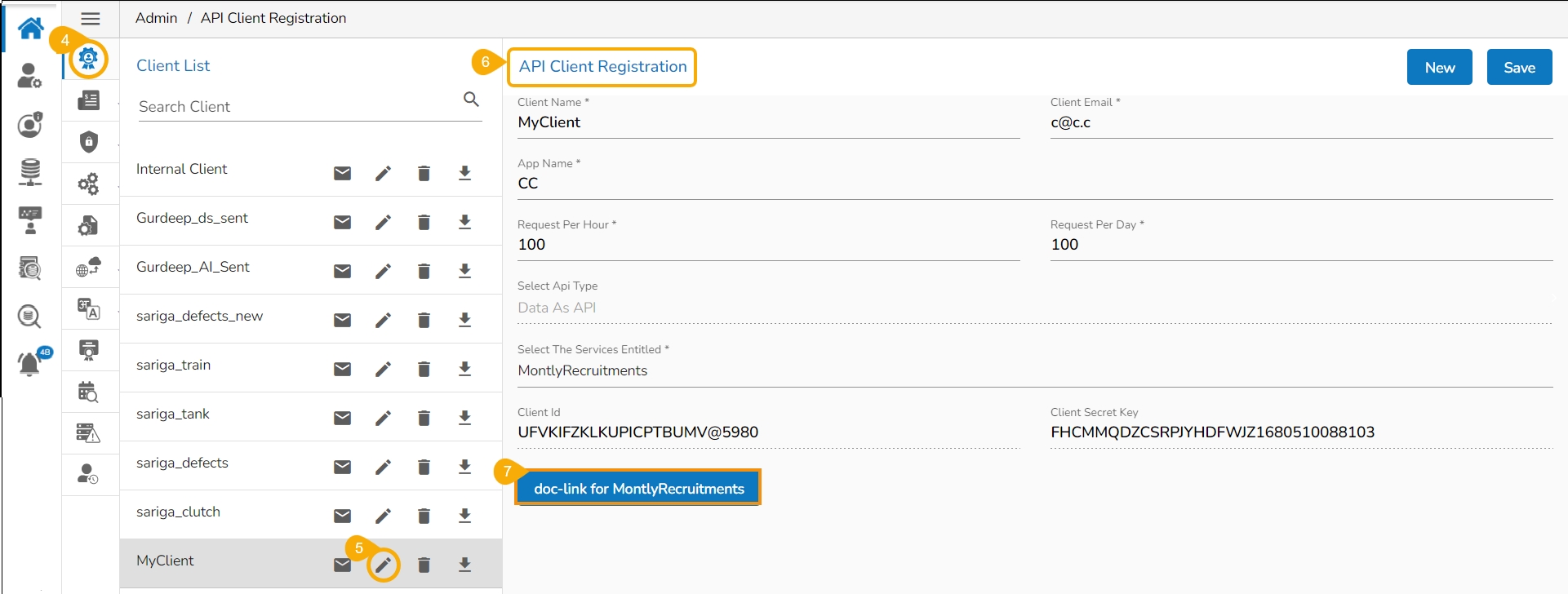The width and height of the screenshot is (1568, 594).
Task: Focus the Search Client field
Action: (x=298, y=107)
